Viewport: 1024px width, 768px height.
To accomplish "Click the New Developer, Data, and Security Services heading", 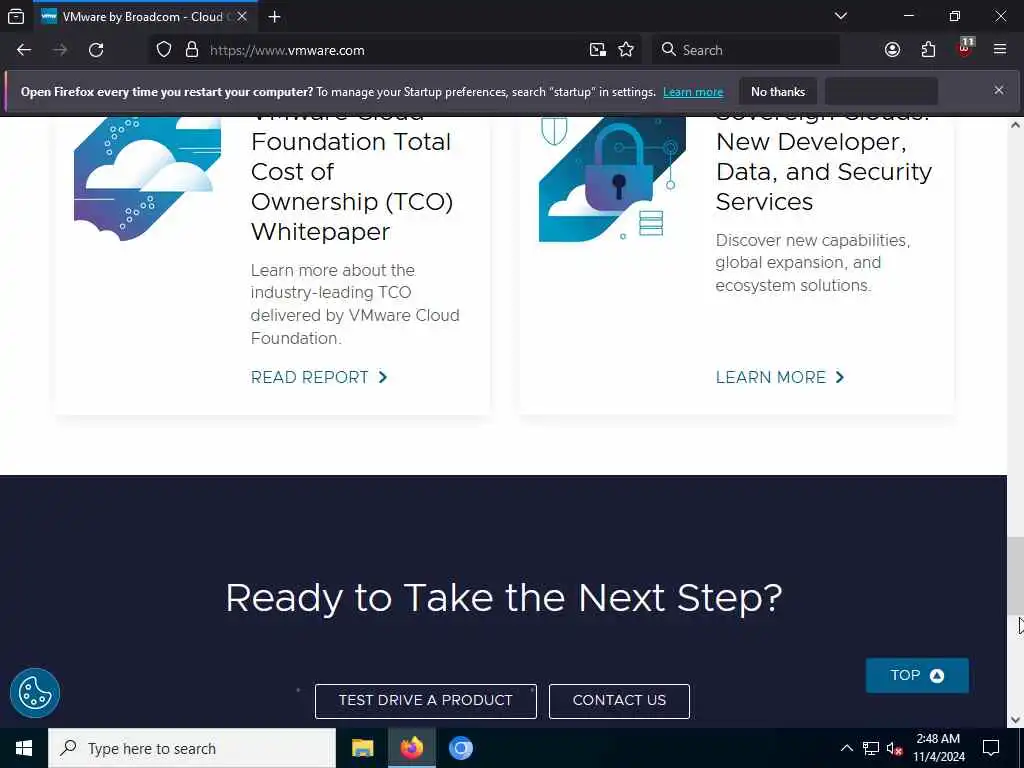I will point(824,166).
